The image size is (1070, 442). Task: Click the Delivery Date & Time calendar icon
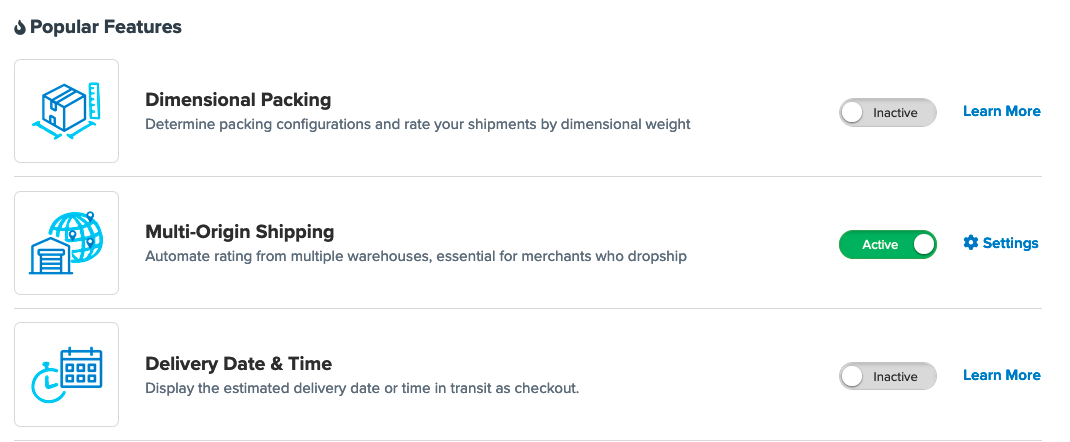coord(66,375)
